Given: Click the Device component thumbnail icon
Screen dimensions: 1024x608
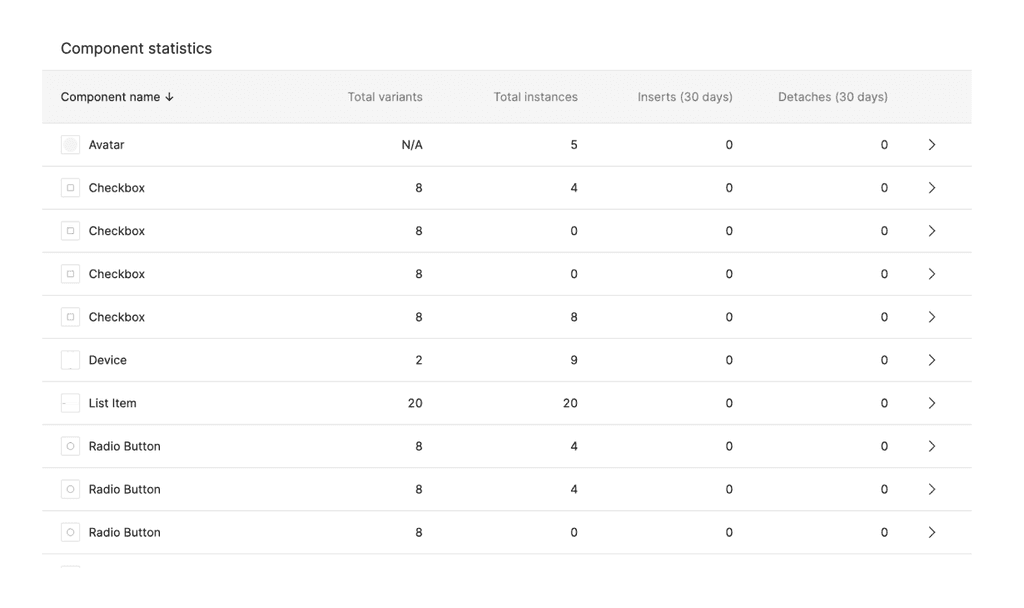Looking at the screenshot, I should [70, 360].
